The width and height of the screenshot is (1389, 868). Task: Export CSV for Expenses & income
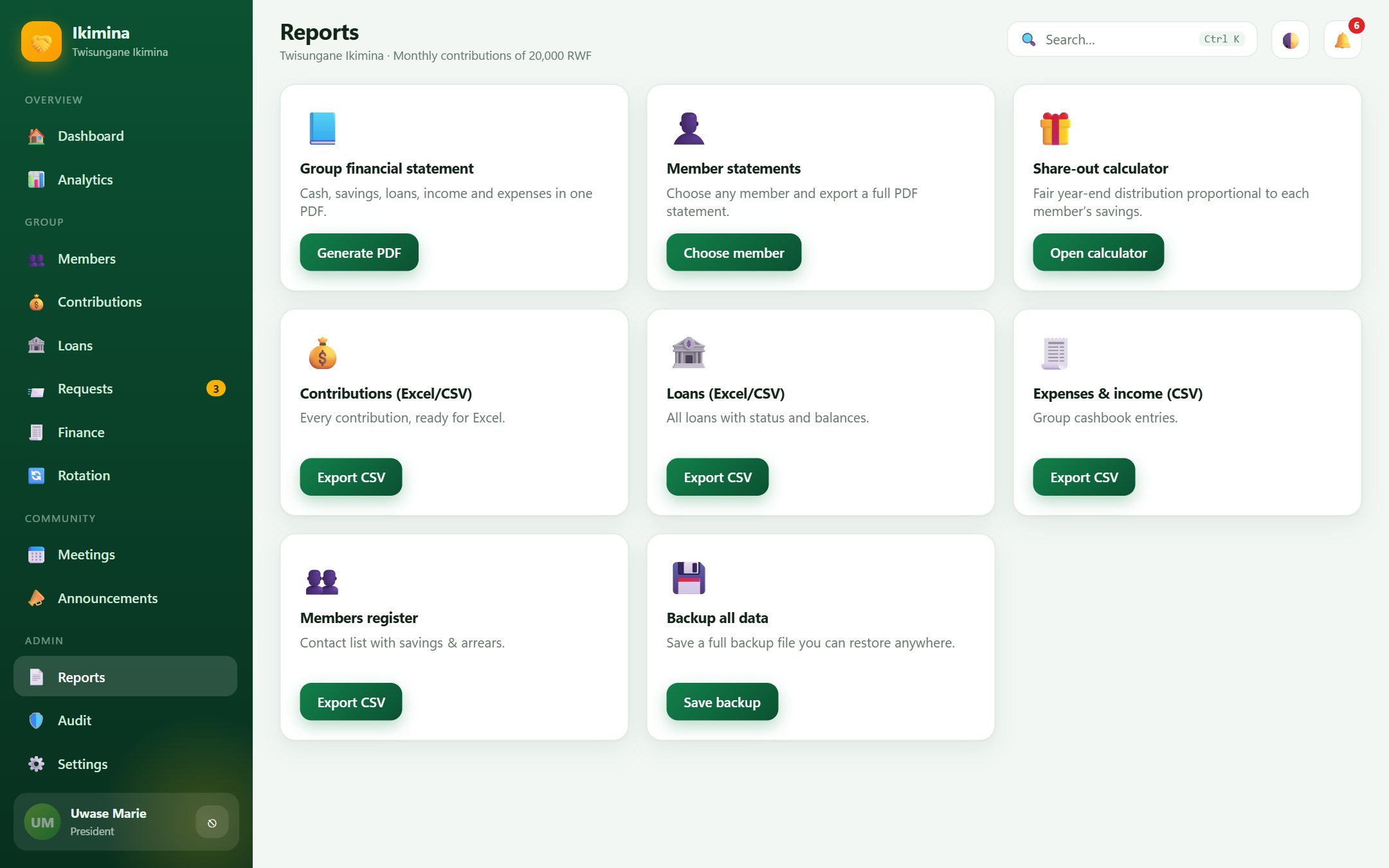pos(1084,477)
